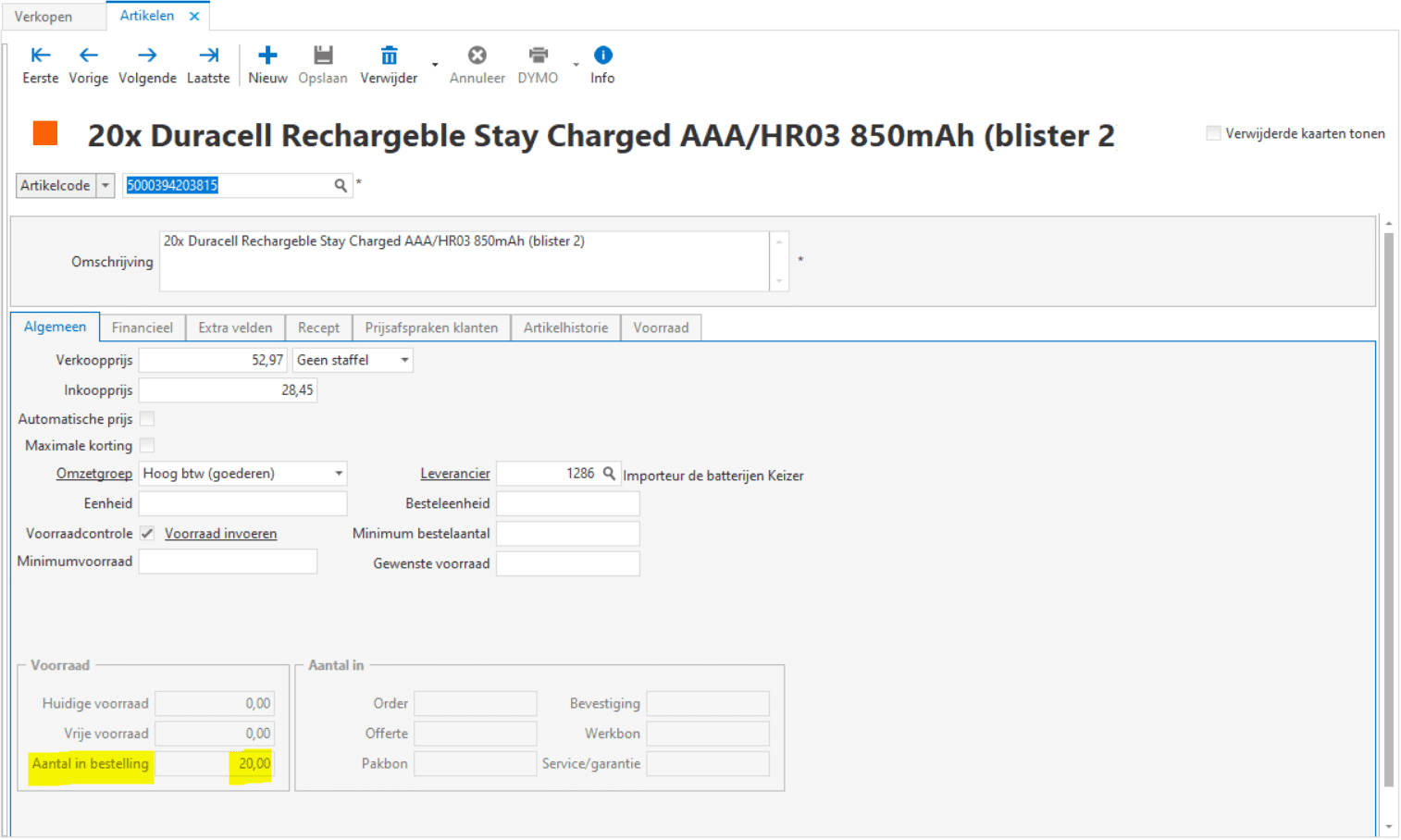Open Info about this article
Viewport: 1401px width, 840px height.
pos(602,66)
